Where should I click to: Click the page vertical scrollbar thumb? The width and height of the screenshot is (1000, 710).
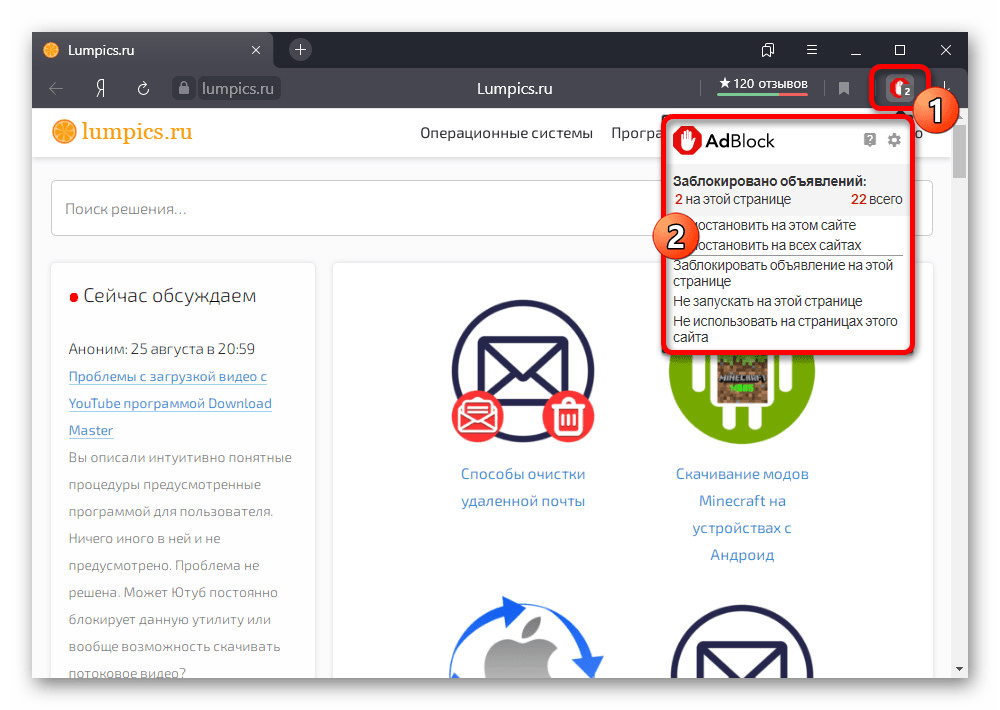click(x=959, y=151)
